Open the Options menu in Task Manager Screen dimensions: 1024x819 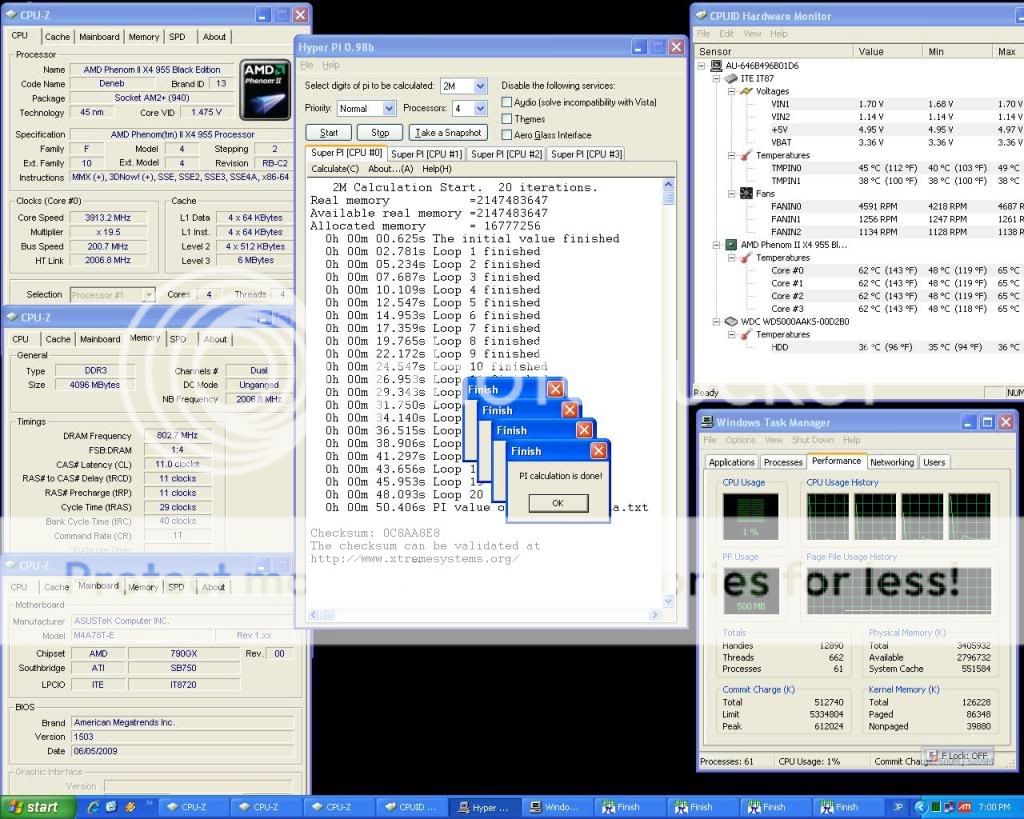pyautogui.click(x=740, y=440)
